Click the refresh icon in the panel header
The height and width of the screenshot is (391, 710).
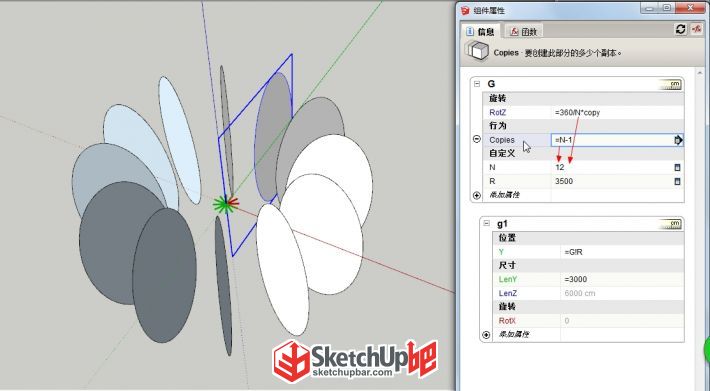[680, 29]
